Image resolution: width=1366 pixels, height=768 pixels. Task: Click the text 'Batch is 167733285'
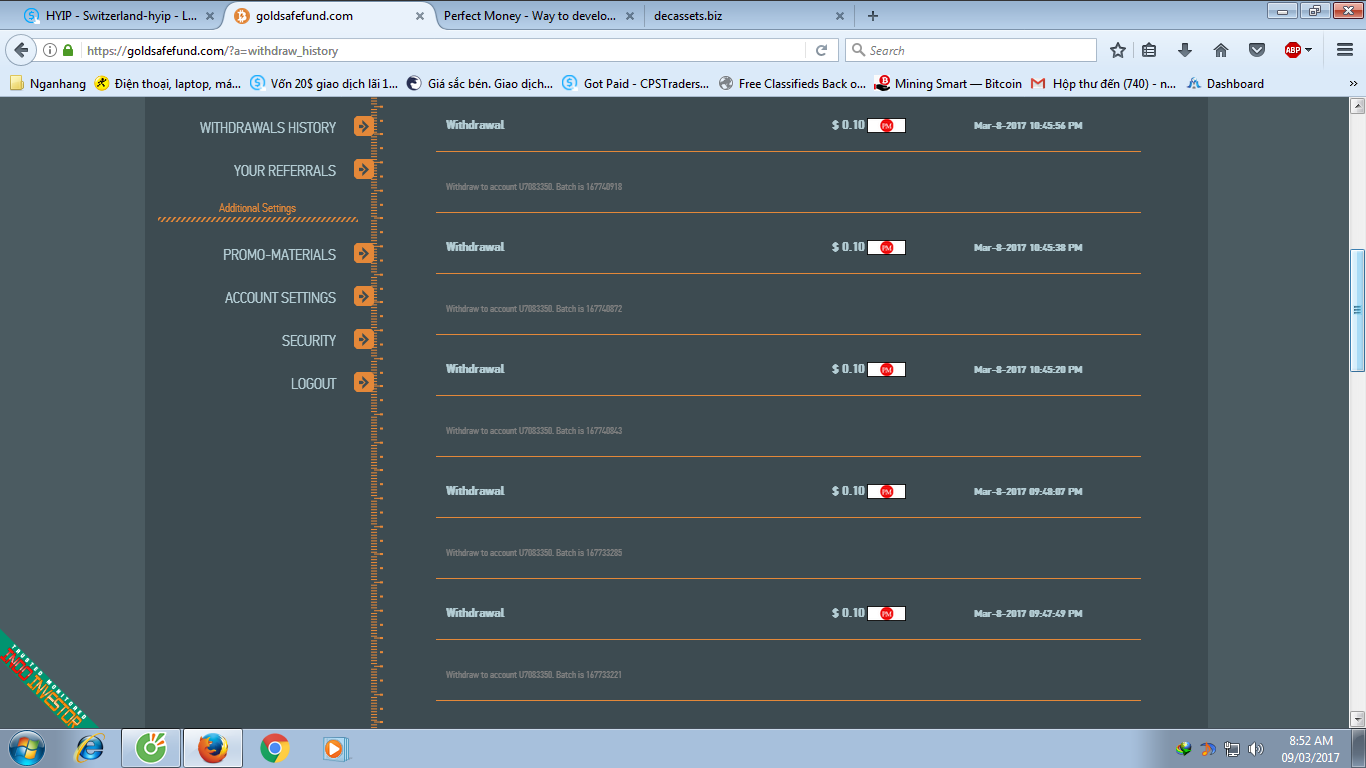pos(589,553)
